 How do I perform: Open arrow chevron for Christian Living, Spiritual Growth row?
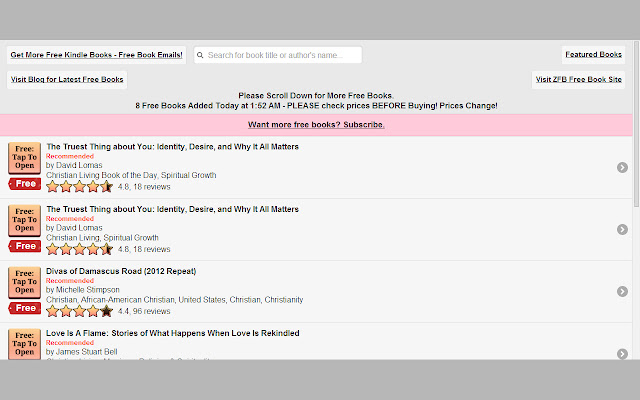tap(622, 229)
